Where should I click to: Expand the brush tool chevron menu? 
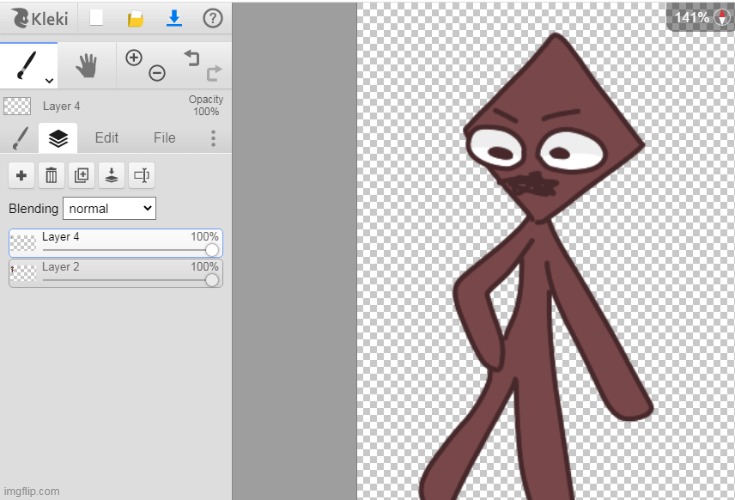[49, 80]
